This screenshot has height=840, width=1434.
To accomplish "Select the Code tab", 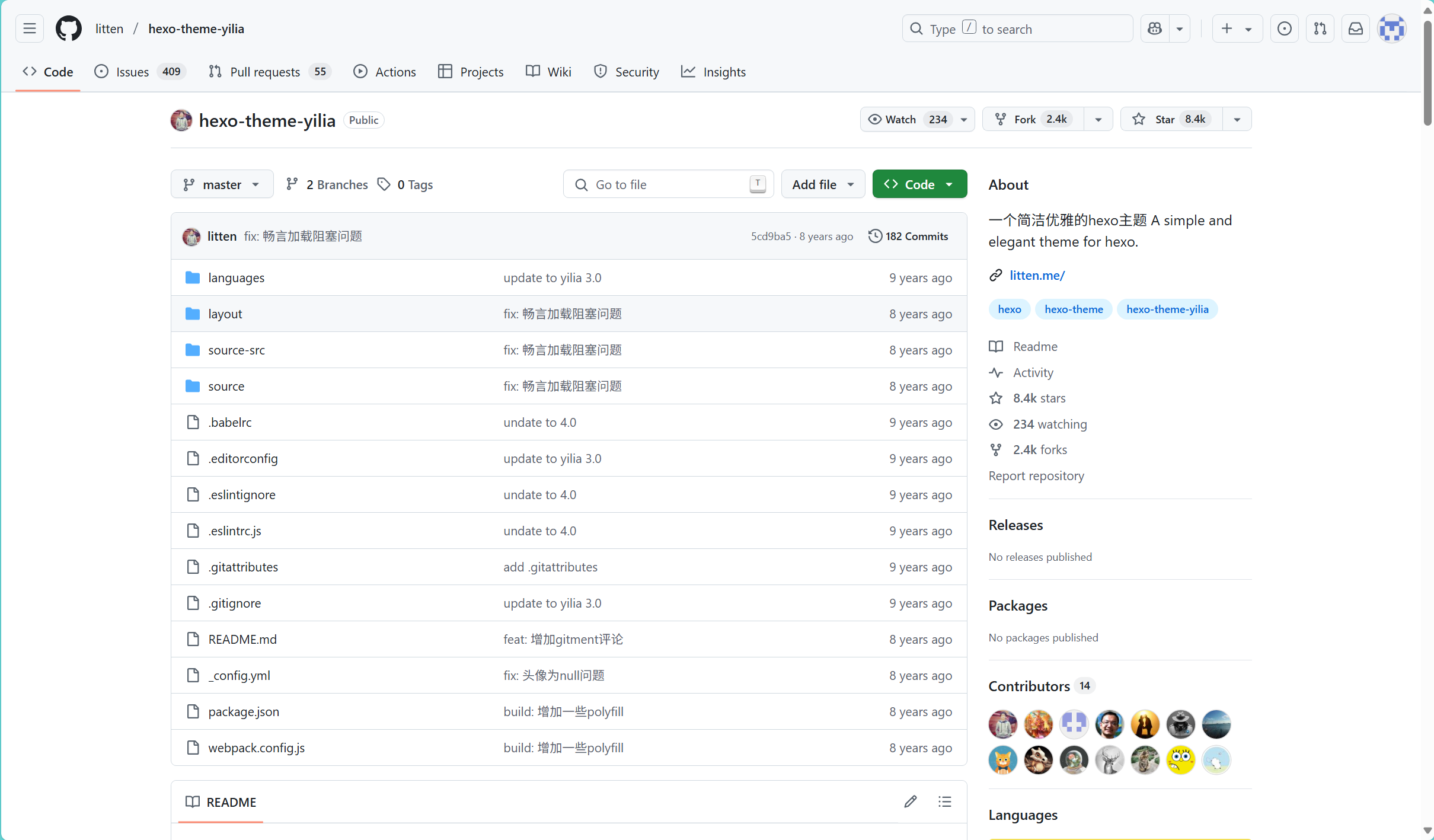I will point(48,72).
